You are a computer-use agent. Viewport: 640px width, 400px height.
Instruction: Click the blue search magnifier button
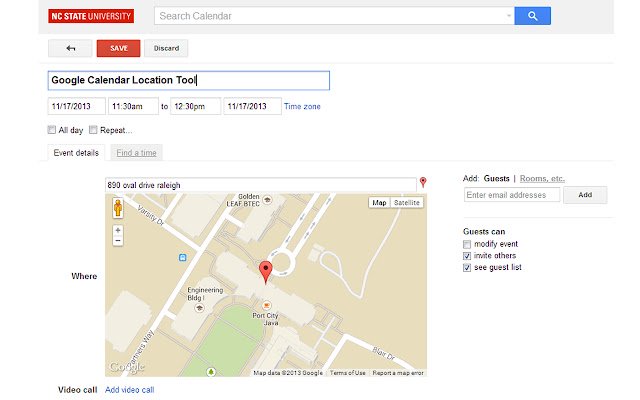(x=532, y=16)
